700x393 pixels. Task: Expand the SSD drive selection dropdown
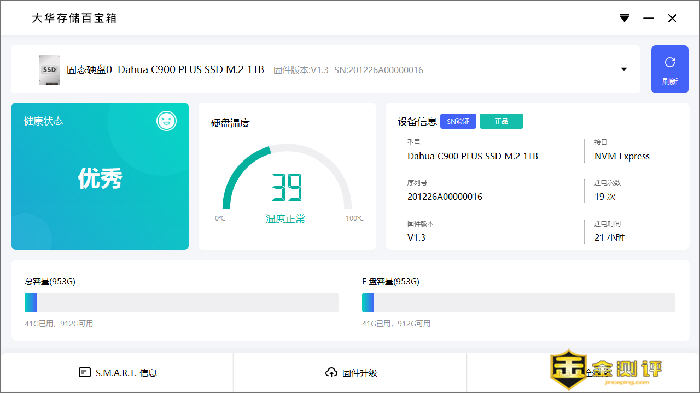624,69
